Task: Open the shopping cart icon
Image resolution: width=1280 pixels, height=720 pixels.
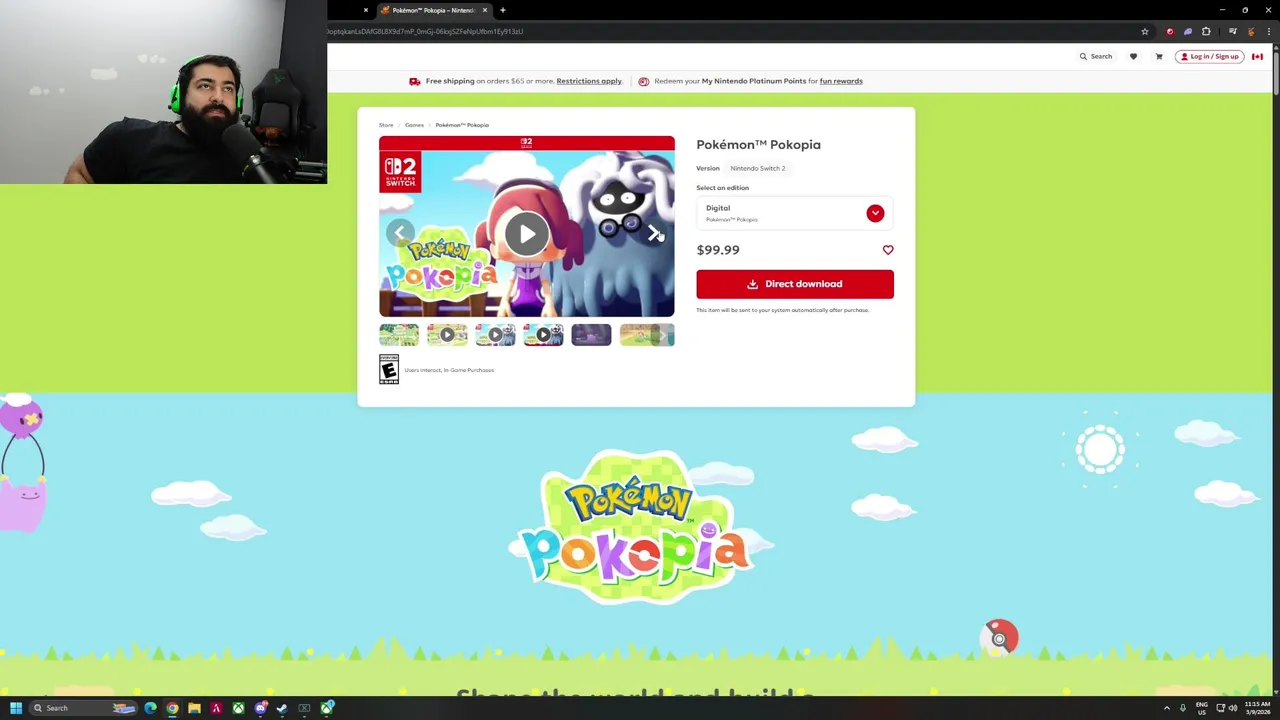Action: 1159,56
